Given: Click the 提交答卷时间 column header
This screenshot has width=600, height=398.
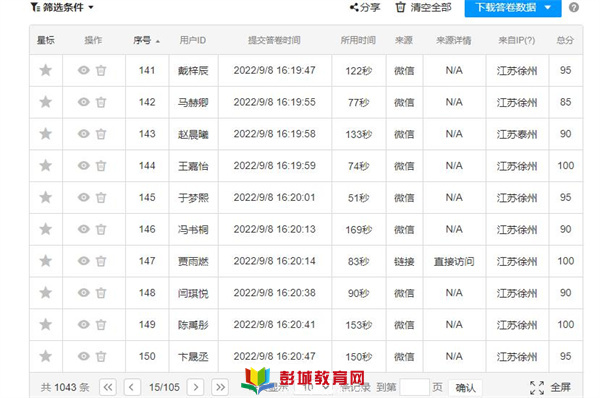Looking at the screenshot, I should 274,40.
